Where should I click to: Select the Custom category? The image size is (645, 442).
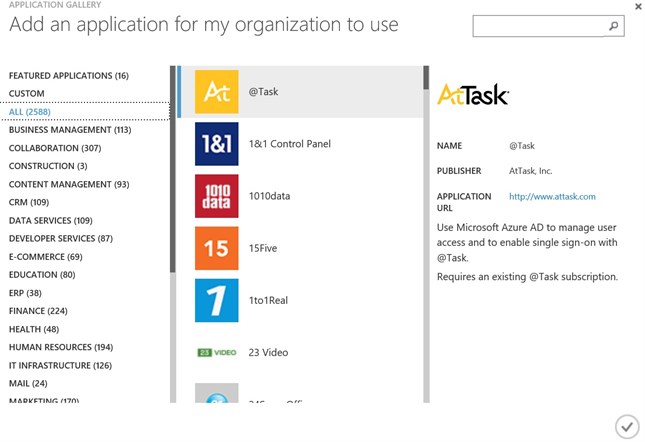coord(27,94)
